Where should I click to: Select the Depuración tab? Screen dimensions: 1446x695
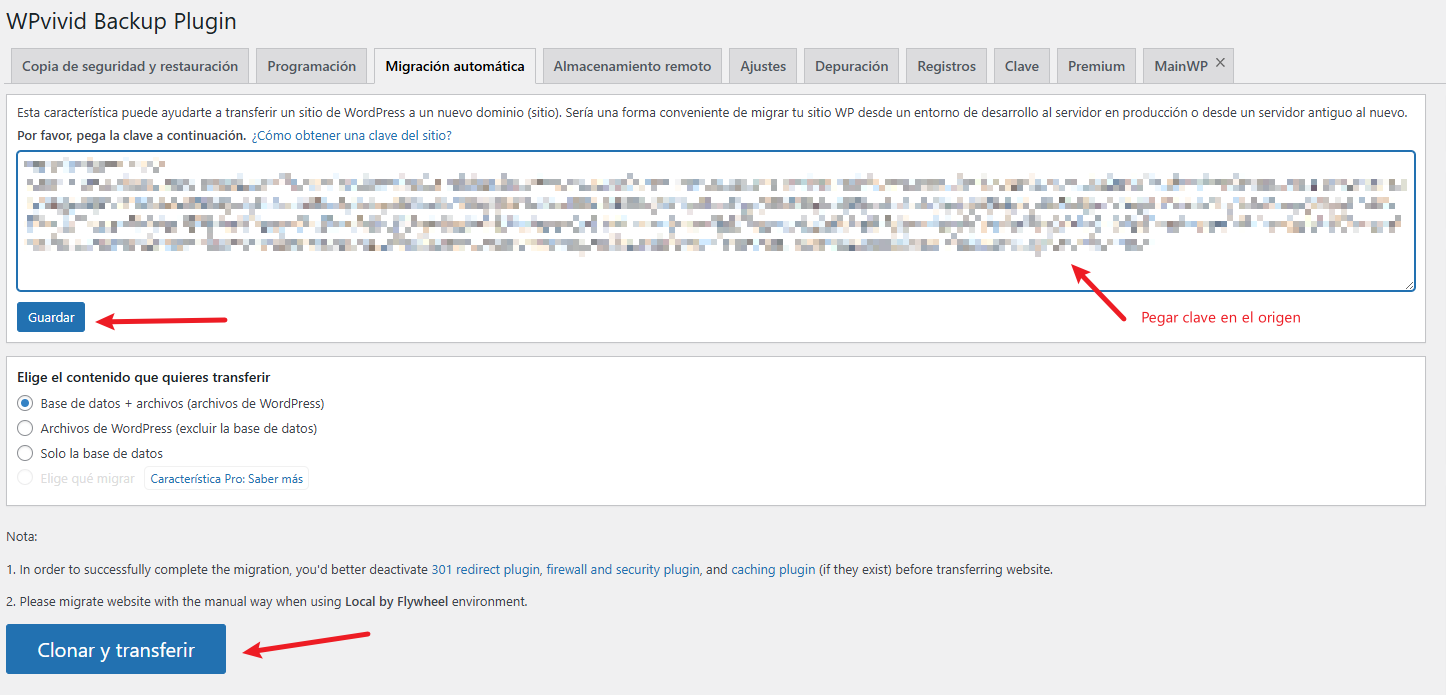tap(851, 67)
